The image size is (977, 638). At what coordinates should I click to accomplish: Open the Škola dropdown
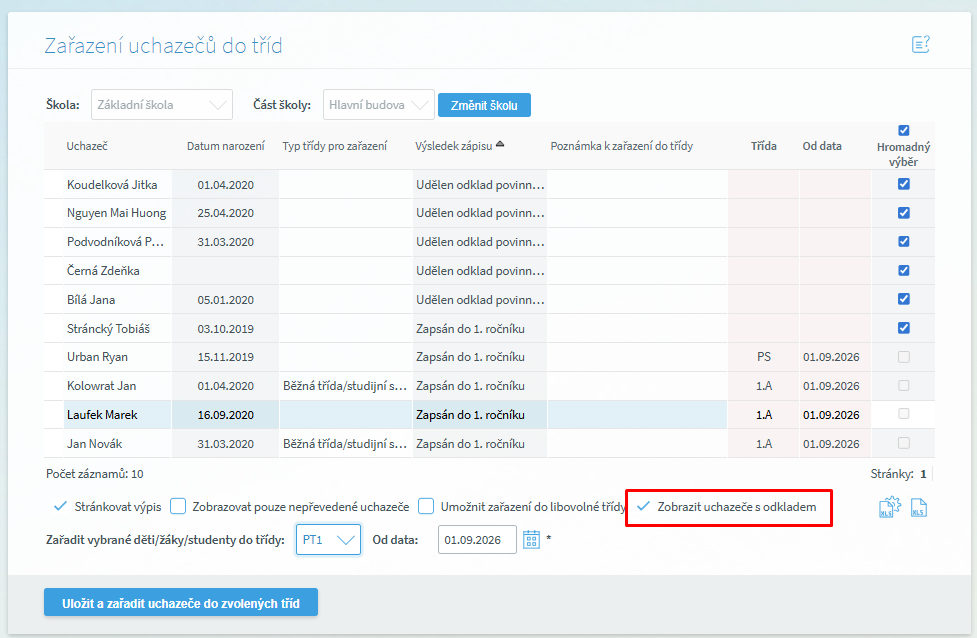pyautogui.click(x=162, y=105)
